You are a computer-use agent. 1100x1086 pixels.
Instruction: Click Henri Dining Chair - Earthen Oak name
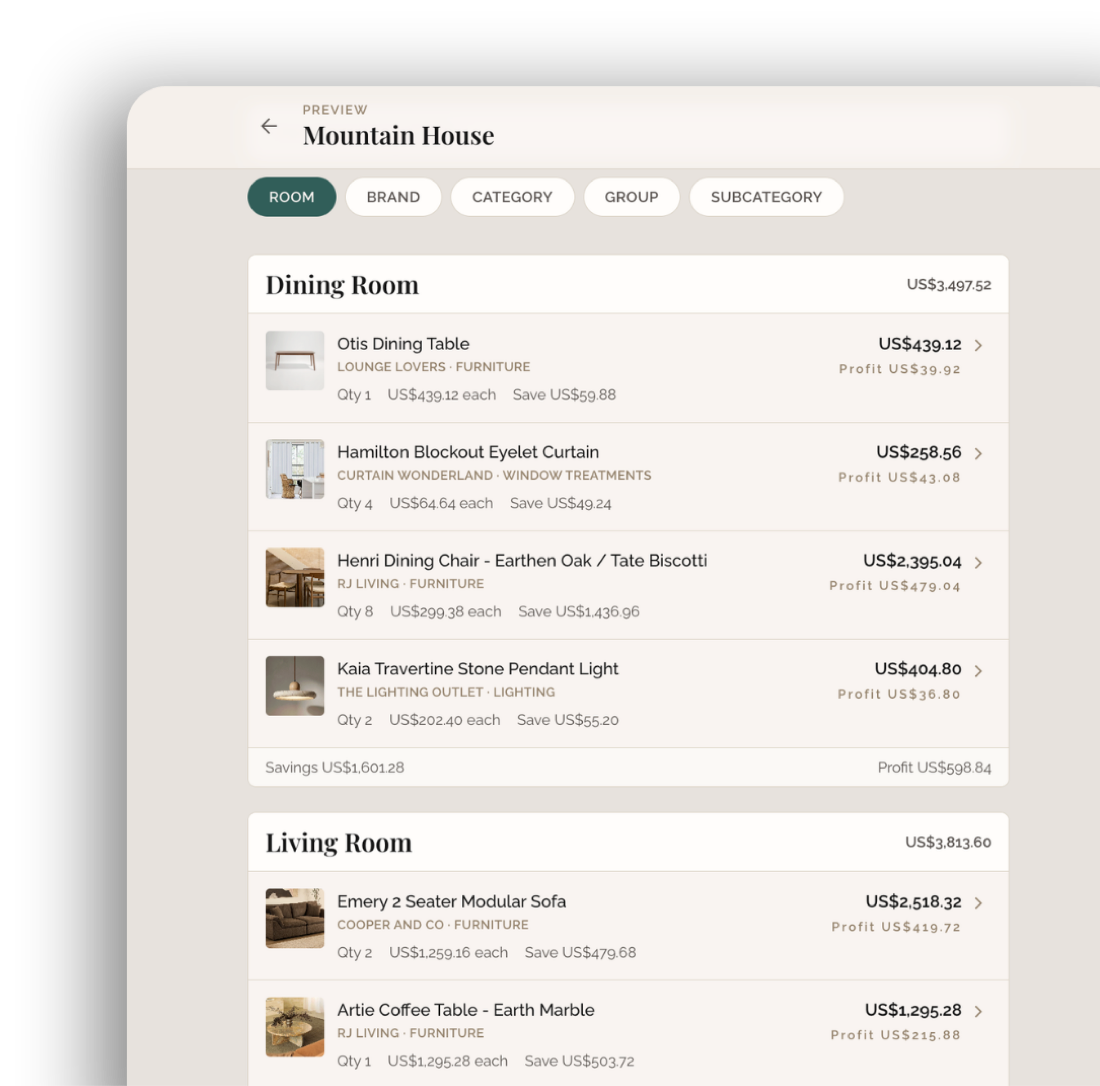pyautogui.click(x=522, y=561)
